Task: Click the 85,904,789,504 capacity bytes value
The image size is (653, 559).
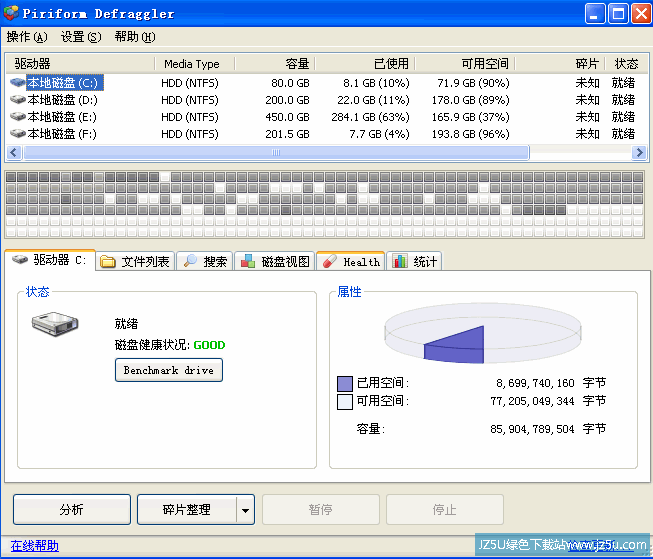Action: tap(532, 429)
